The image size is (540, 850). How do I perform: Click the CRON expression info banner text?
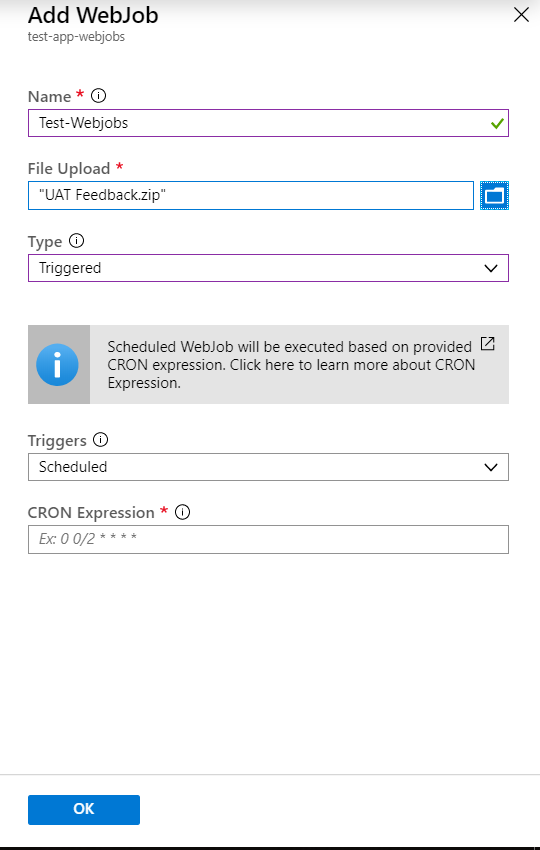291,365
